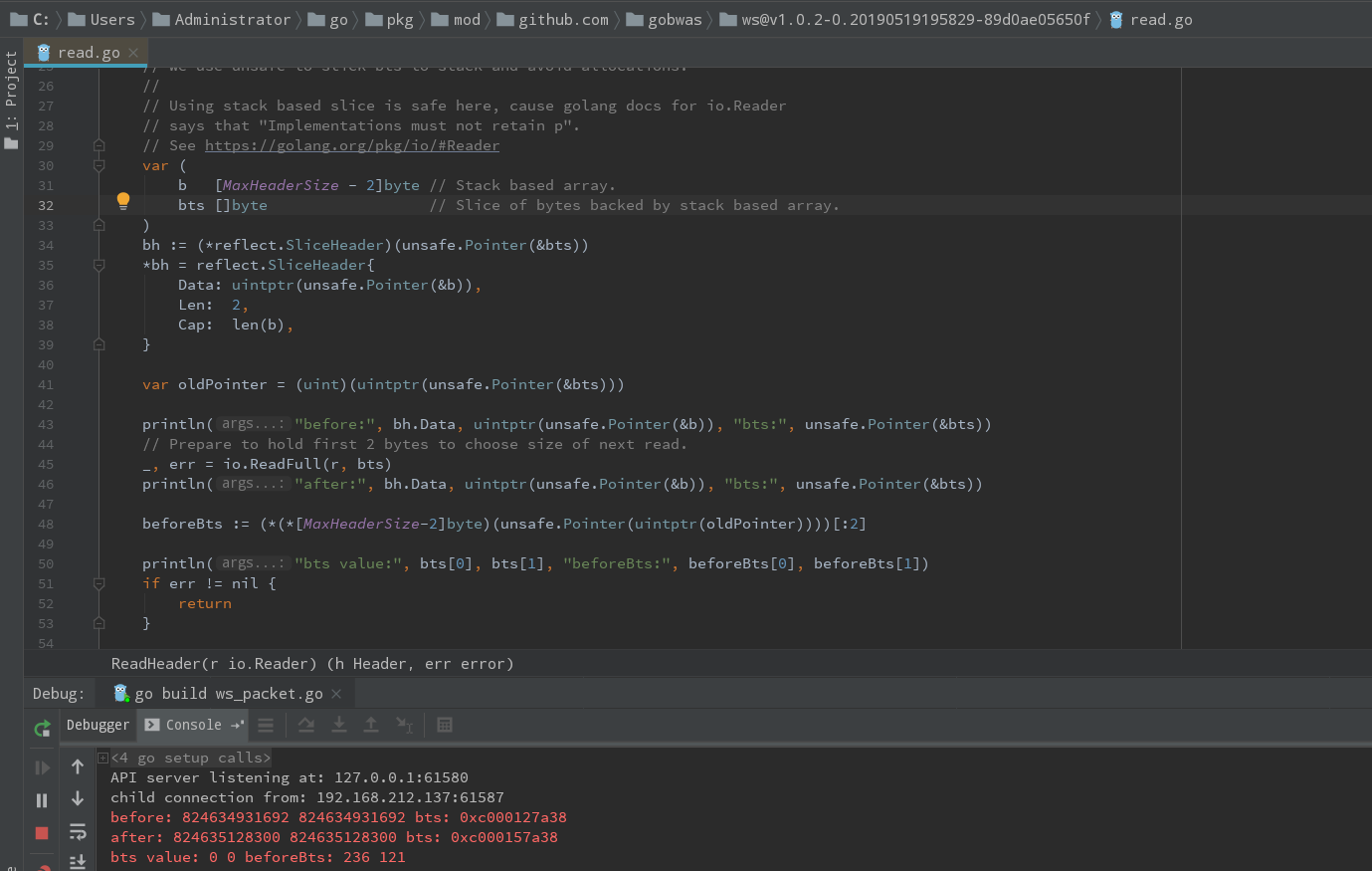Open the Evaluate Expression calculator icon
Screen dimensions: 1372x871
coord(443,725)
